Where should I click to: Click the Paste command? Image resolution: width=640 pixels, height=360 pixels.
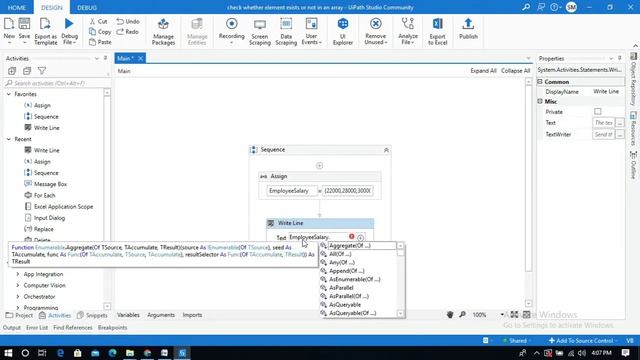pos(100,42)
